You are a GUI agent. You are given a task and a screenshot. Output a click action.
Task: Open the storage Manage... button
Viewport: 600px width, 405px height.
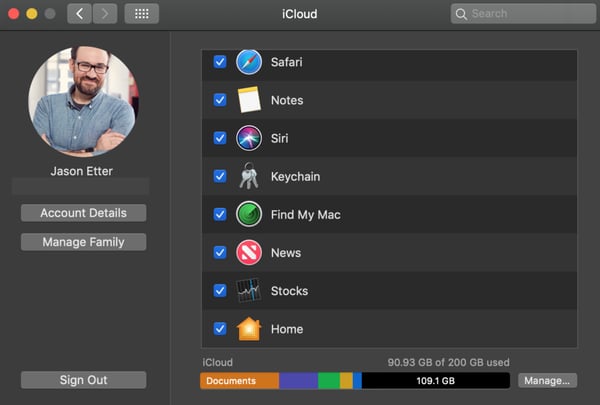[x=547, y=381]
